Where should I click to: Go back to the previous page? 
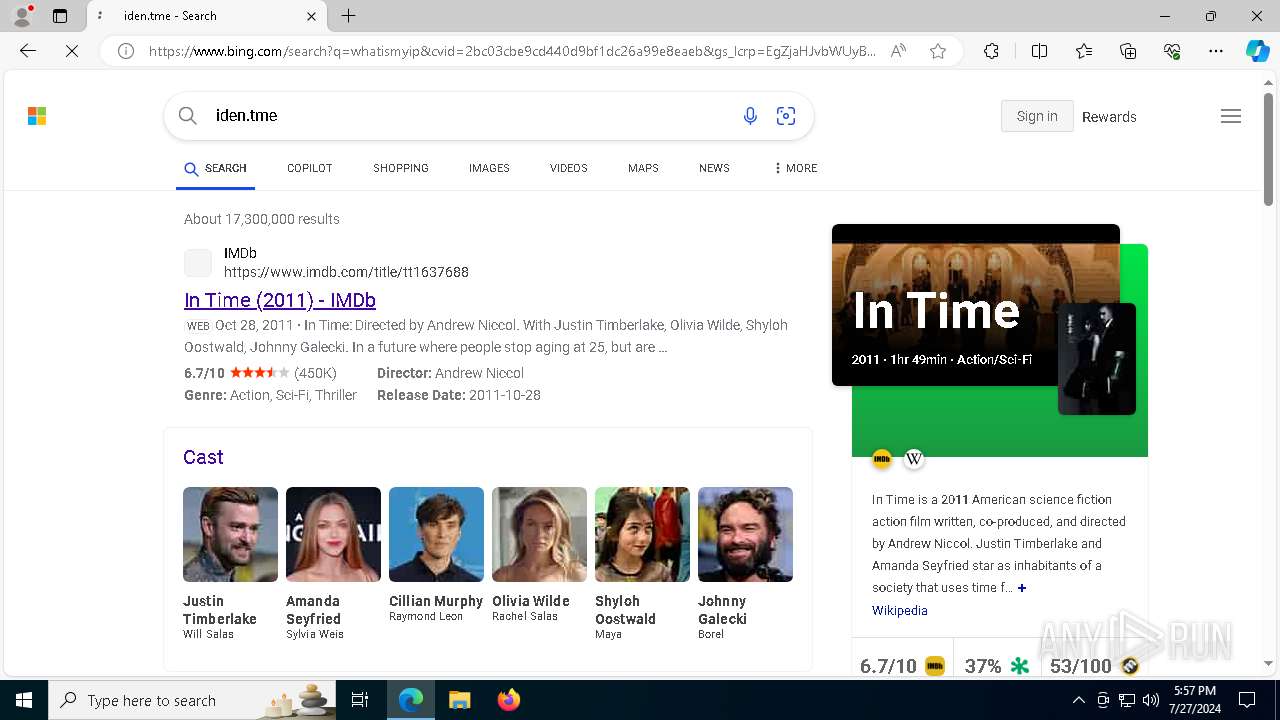tap(28, 51)
